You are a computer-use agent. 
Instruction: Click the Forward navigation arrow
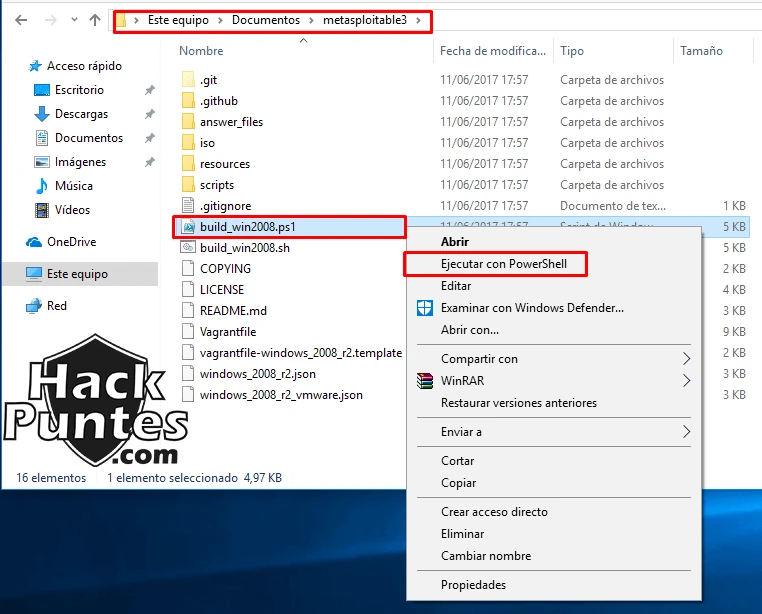coord(51,20)
